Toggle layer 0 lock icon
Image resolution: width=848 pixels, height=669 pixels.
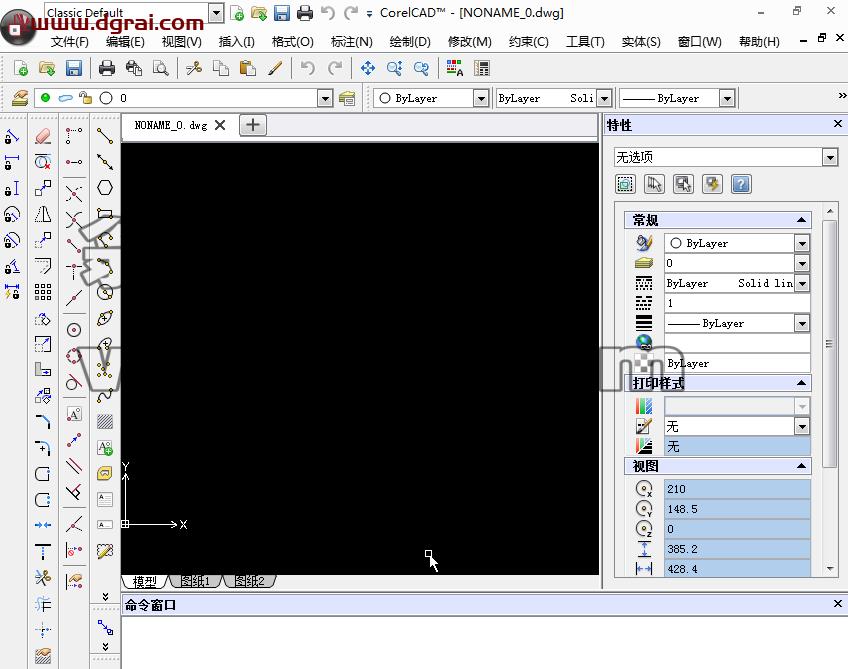(85, 97)
